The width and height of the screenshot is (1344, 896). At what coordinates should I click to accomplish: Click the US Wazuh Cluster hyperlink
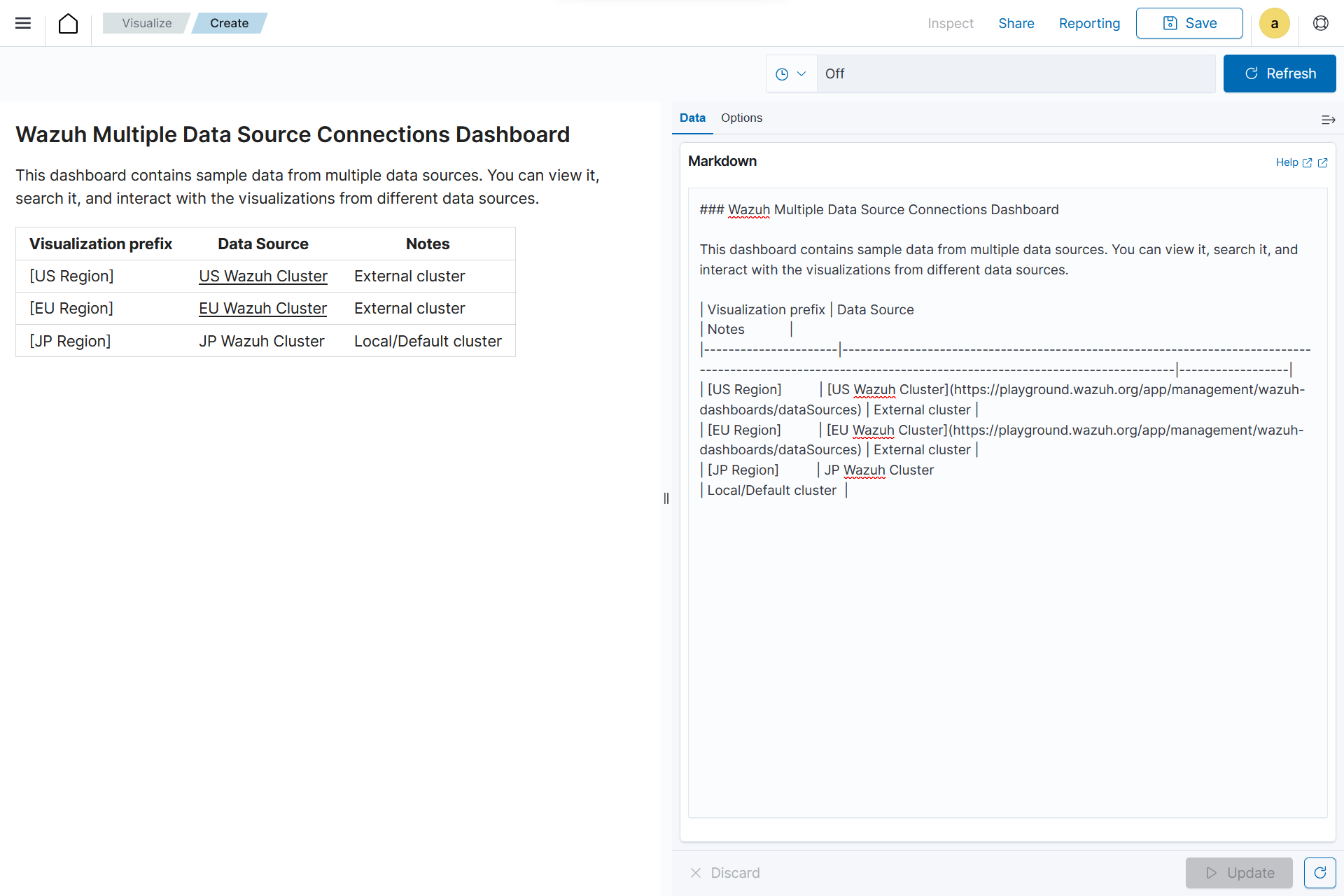click(262, 276)
